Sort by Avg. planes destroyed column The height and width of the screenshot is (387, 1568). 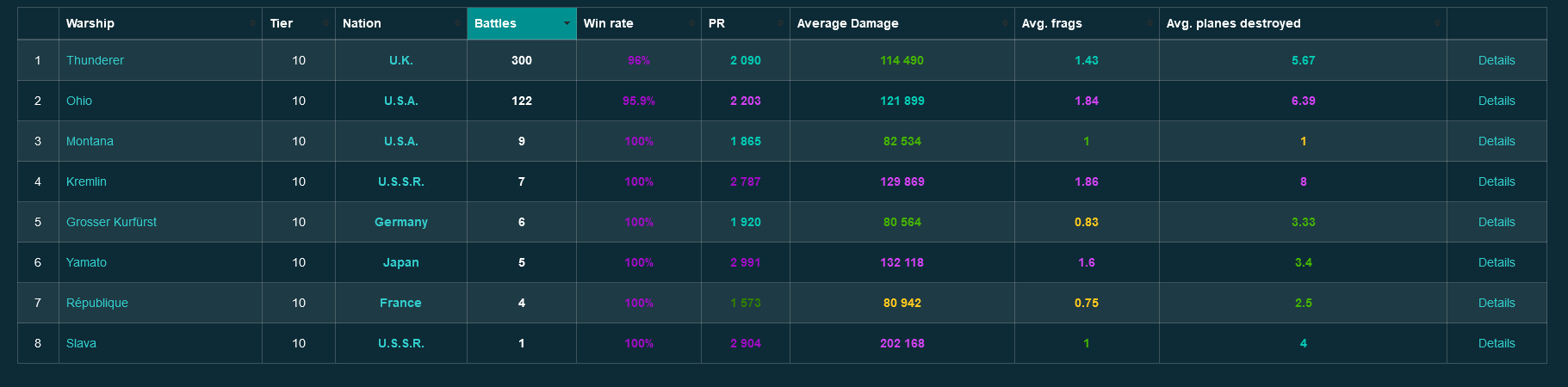pyautogui.click(x=1233, y=23)
